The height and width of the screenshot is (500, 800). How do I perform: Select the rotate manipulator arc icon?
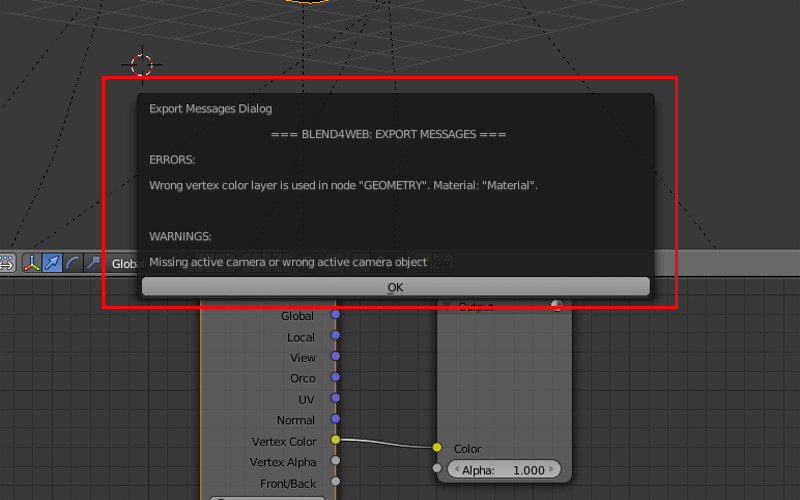[x=72, y=263]
